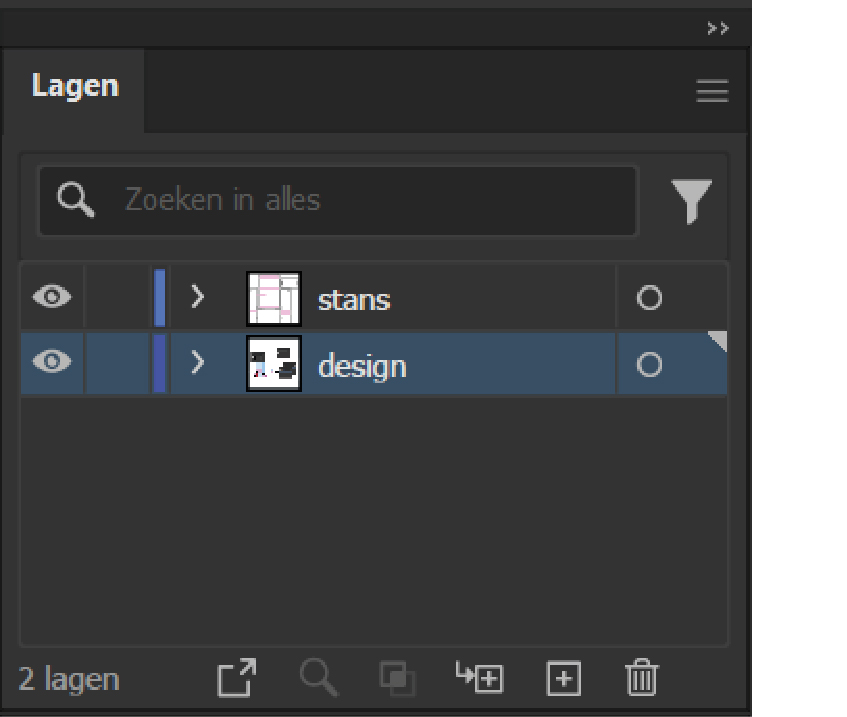The width and height of the screenshot is (847, 717).
Task: Hide the stans layer with its eye icon
Action: [52, 297]
